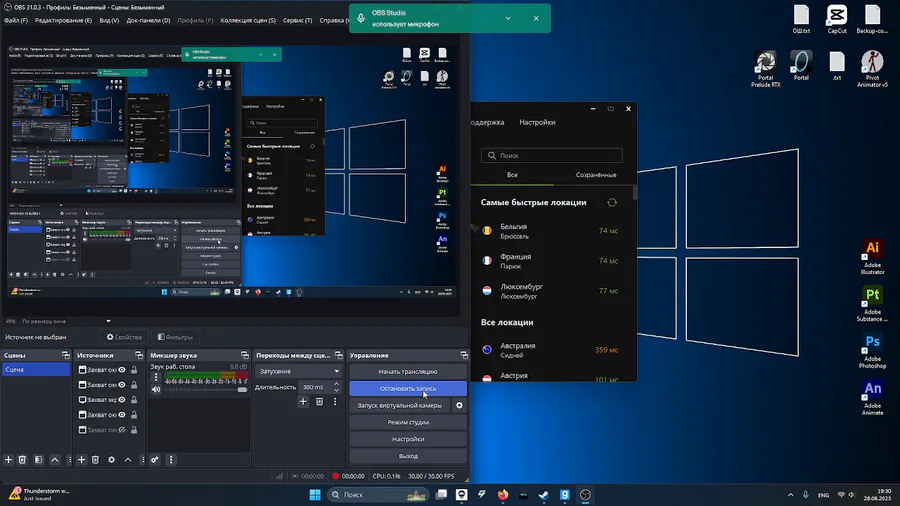Image resolution: width=900 pixels, height=506 pixels.
Task: Select the Сцена item in Scenes list
Action: click(x=36, y=369)
